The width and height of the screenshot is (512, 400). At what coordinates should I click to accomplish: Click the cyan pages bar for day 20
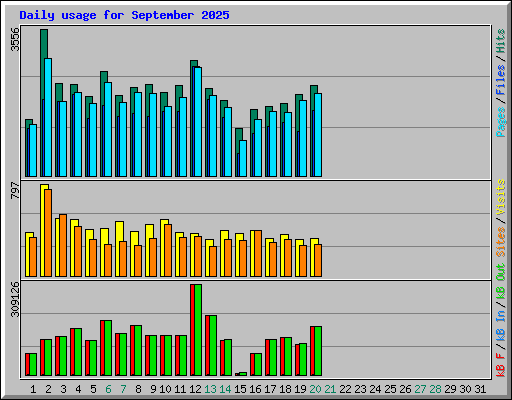tap(318, 135)
